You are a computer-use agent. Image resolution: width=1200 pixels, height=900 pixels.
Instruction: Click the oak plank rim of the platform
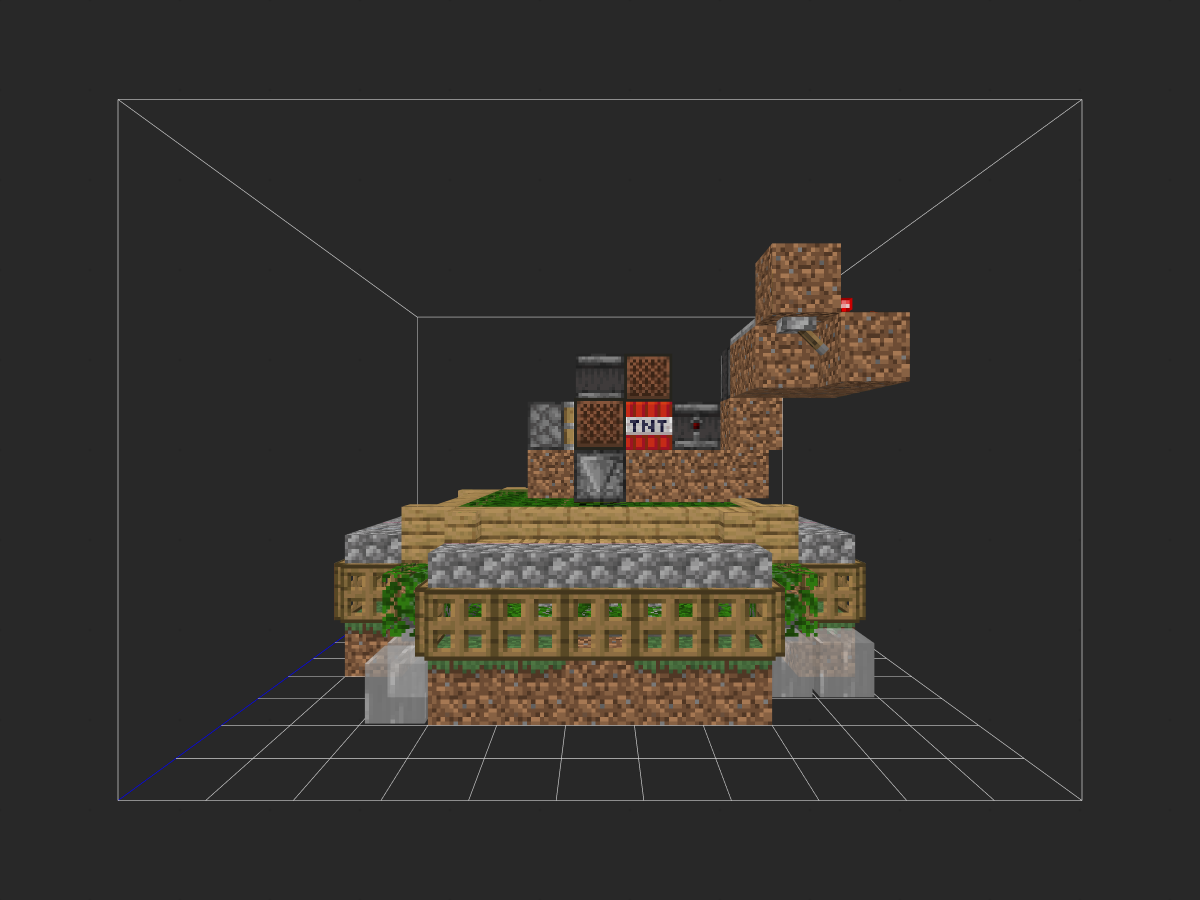click(600, 522)
